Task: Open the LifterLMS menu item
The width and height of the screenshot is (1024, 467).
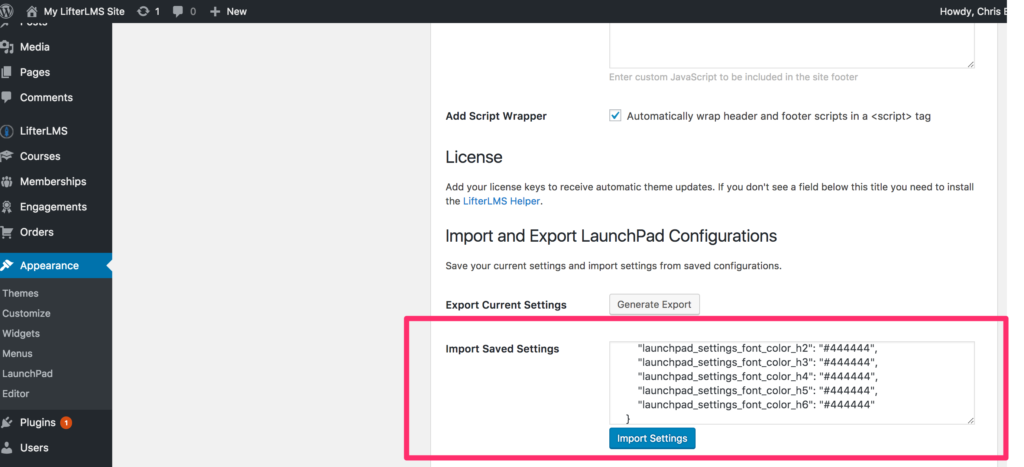Action: click(44, 131)
